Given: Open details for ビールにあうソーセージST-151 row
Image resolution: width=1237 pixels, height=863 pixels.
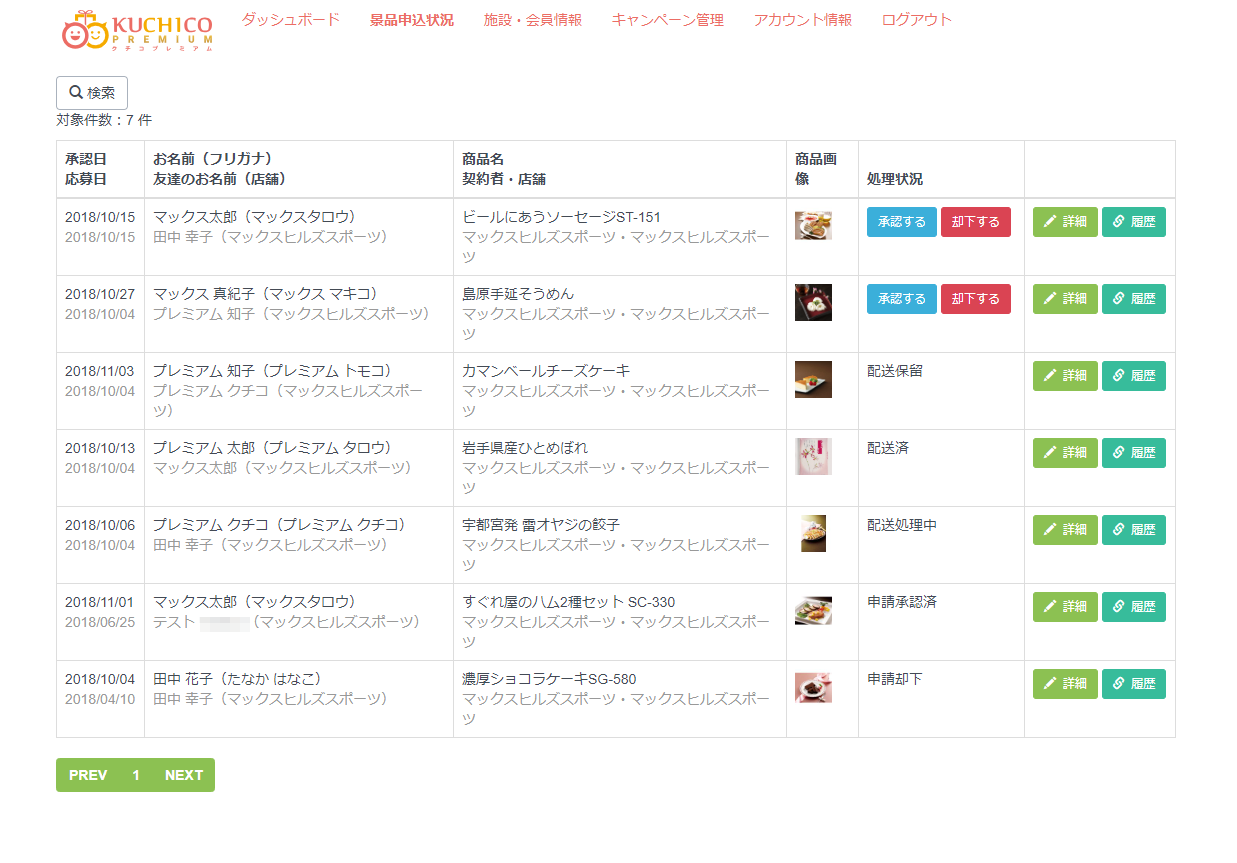Looking at the screenshot, I should click(1064, 222).
